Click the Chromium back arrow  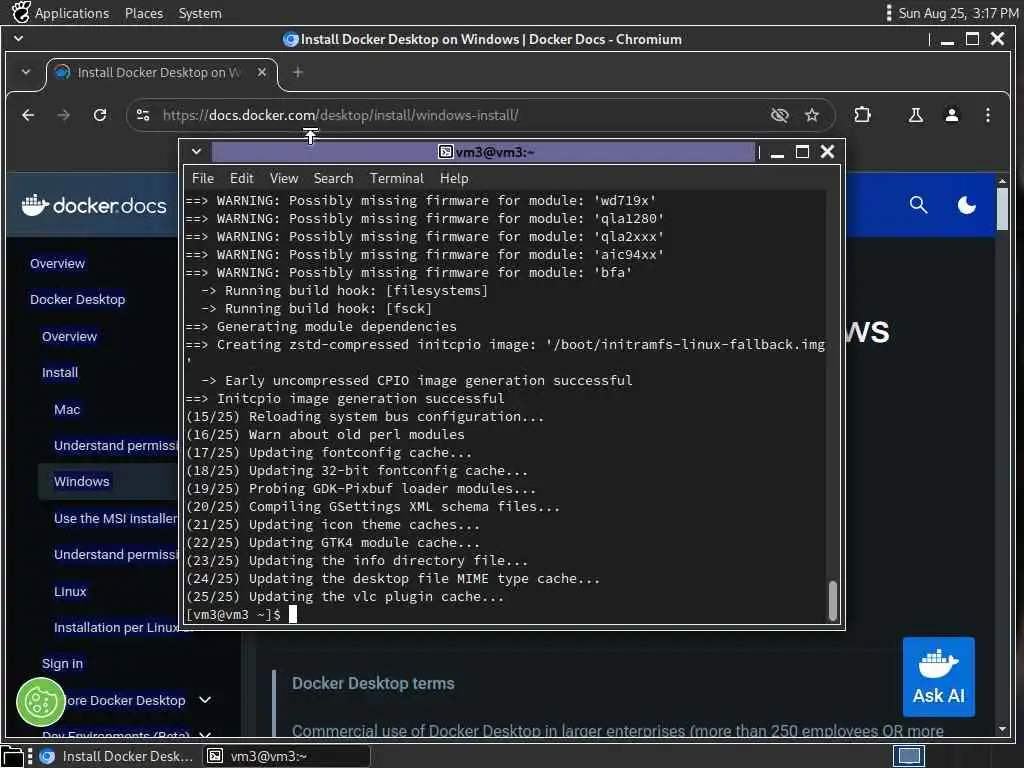(x=28, y=116)
